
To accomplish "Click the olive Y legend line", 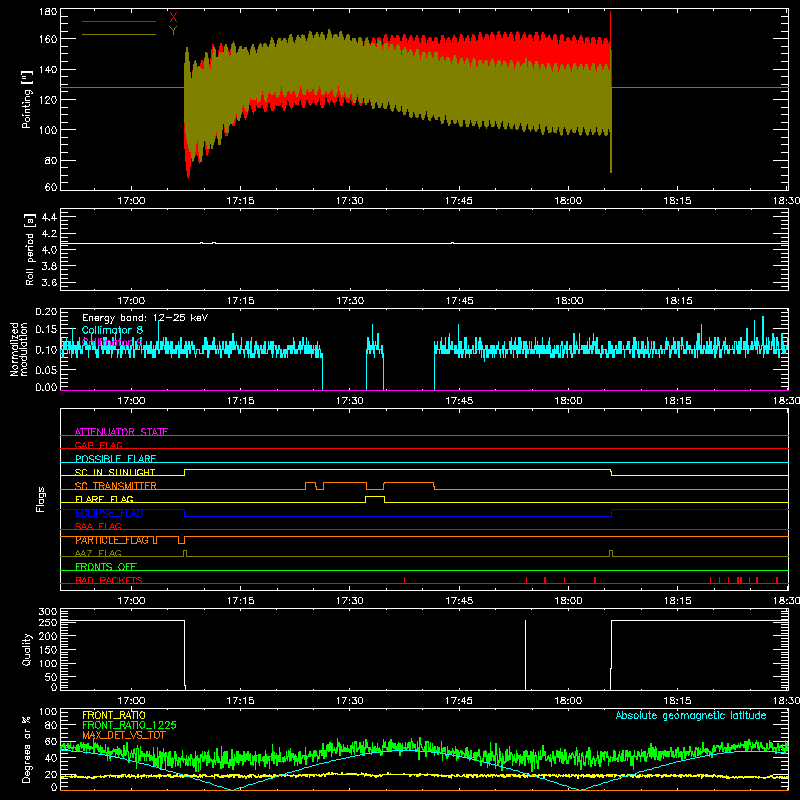I will (119, 35).
